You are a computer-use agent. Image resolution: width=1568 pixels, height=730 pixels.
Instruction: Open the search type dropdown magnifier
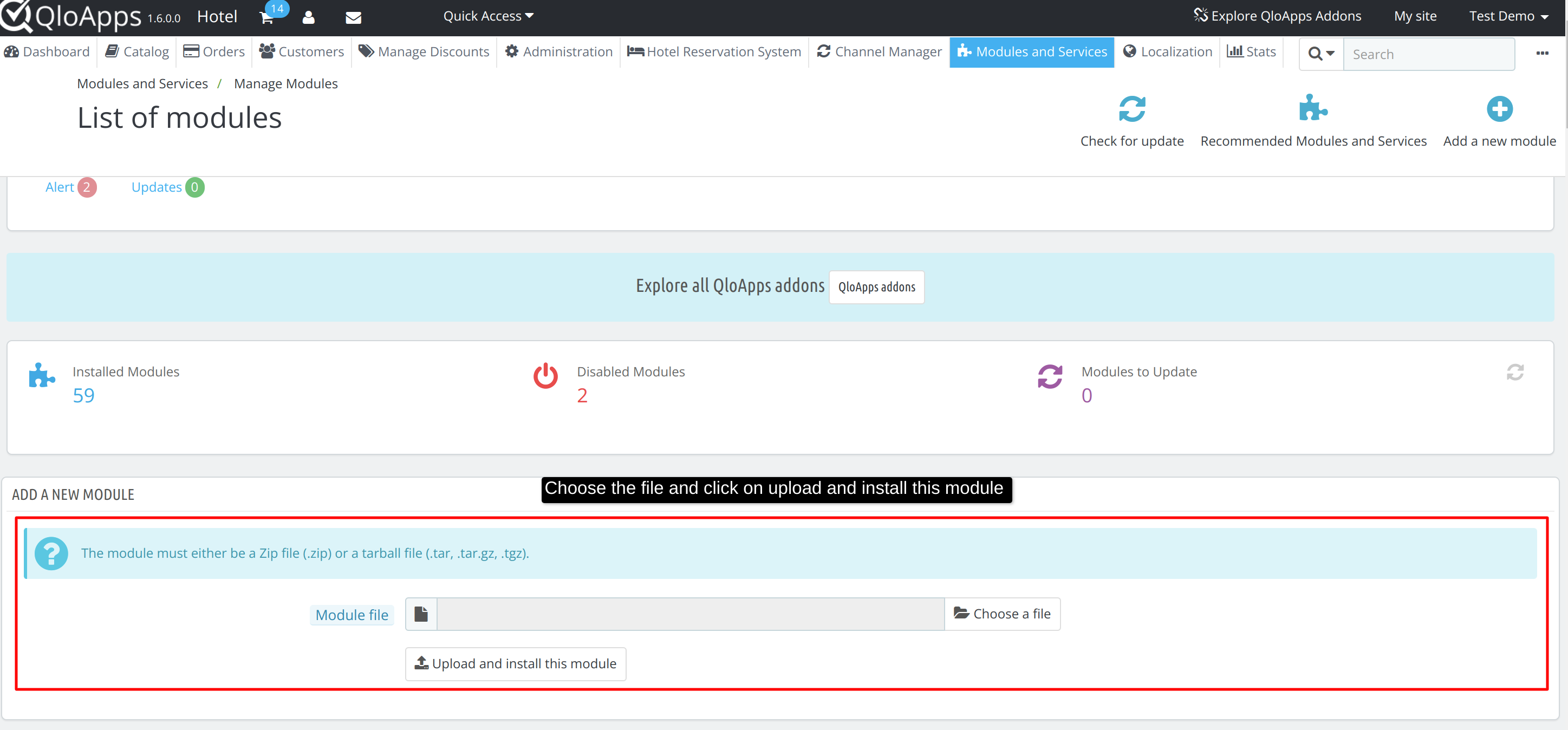(1321, 54)
